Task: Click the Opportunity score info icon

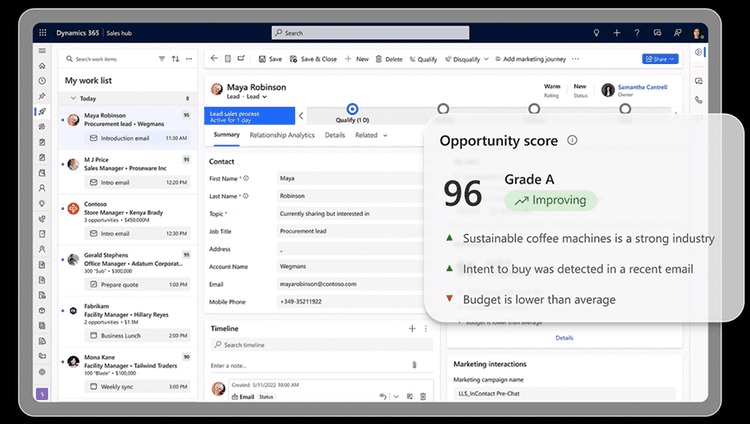Action: coord(572,140)
